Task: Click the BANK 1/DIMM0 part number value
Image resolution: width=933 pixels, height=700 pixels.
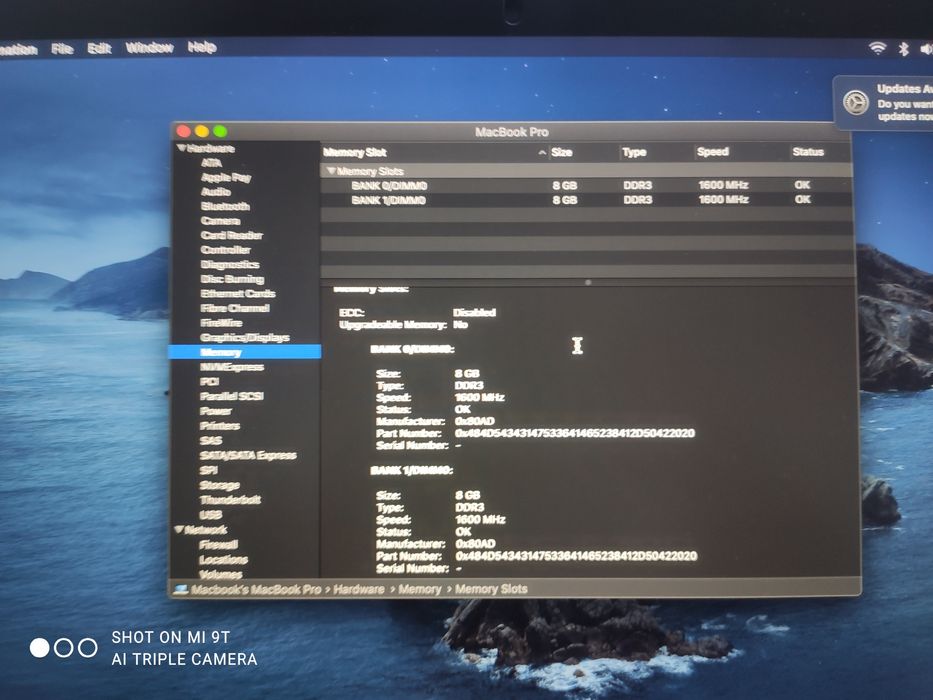Action: point(576,556)
